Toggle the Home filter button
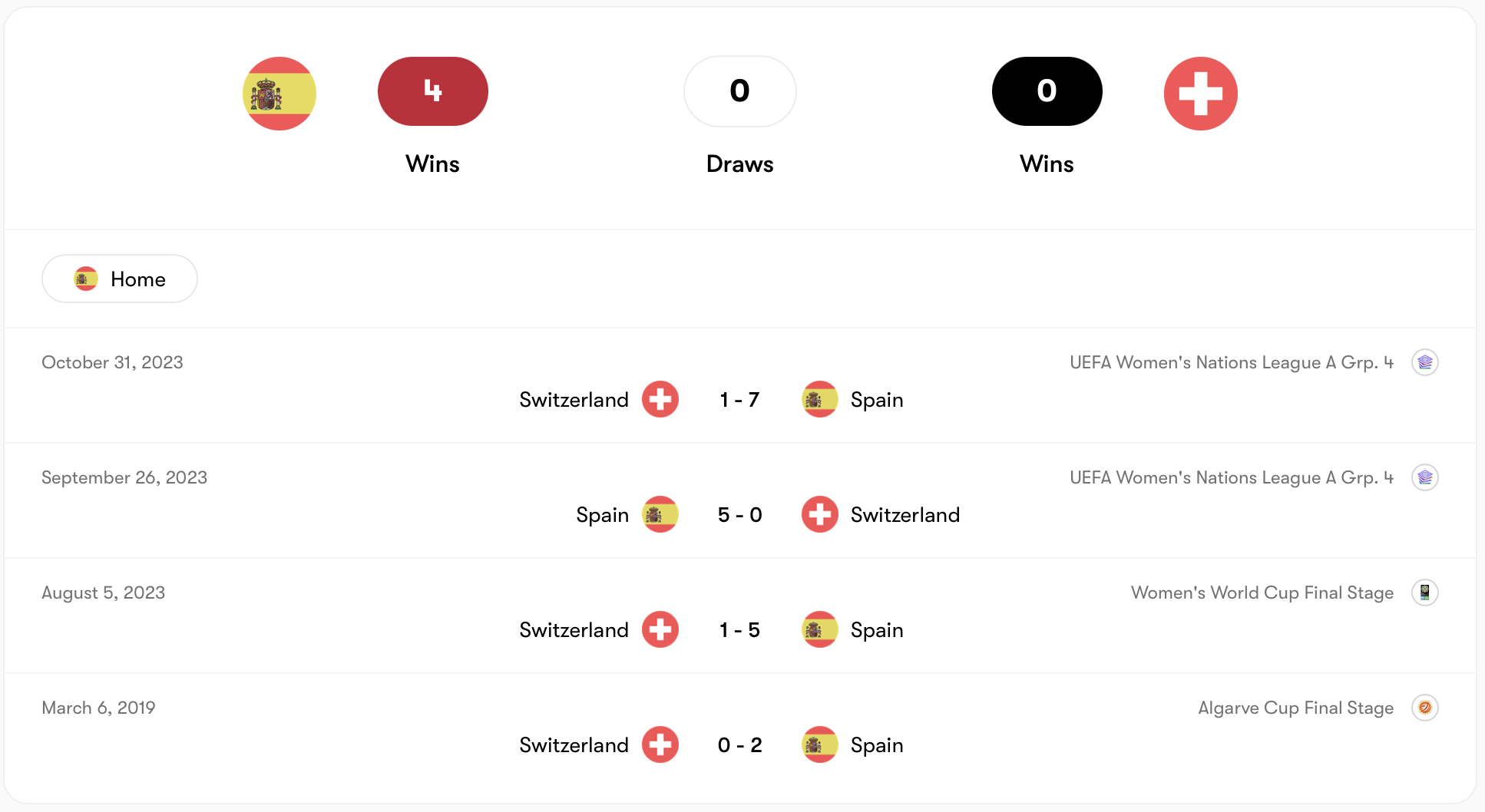The image size is (1485, 812). click(120, 279)
